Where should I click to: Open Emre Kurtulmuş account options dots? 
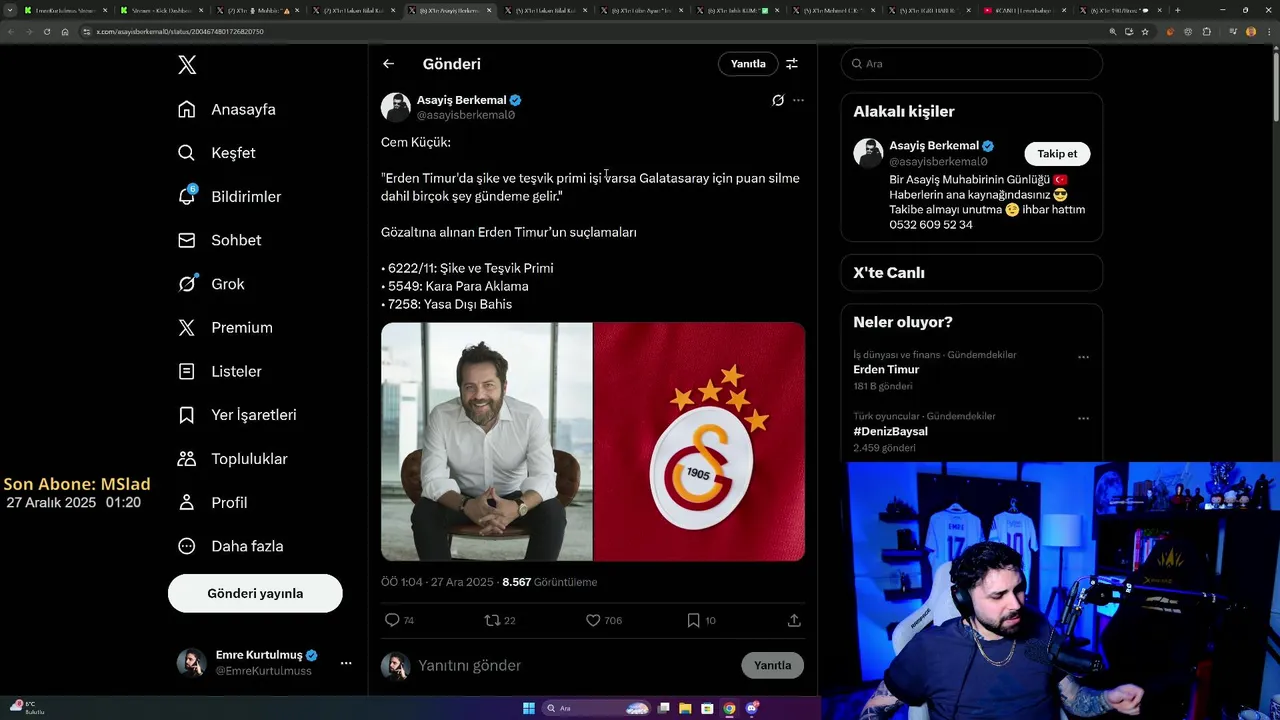coord(346,663)
